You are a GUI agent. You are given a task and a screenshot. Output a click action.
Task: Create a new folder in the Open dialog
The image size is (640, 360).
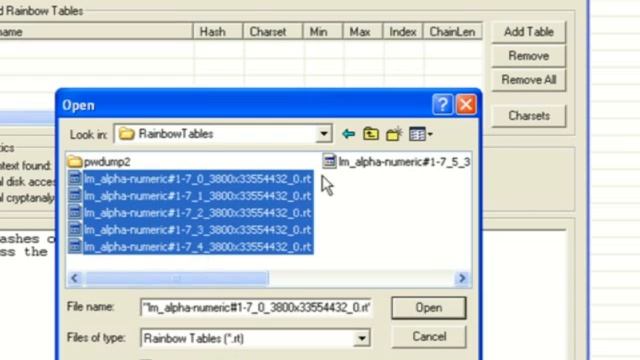pos(394,134)
